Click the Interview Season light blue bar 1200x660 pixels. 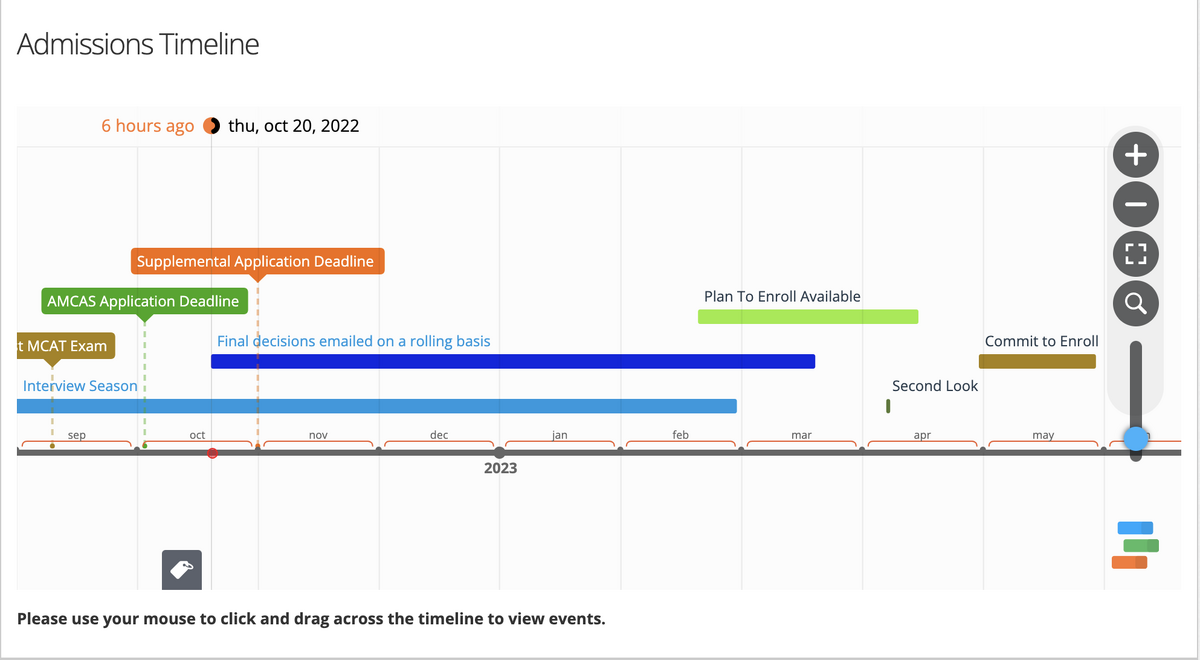[376, 406]
